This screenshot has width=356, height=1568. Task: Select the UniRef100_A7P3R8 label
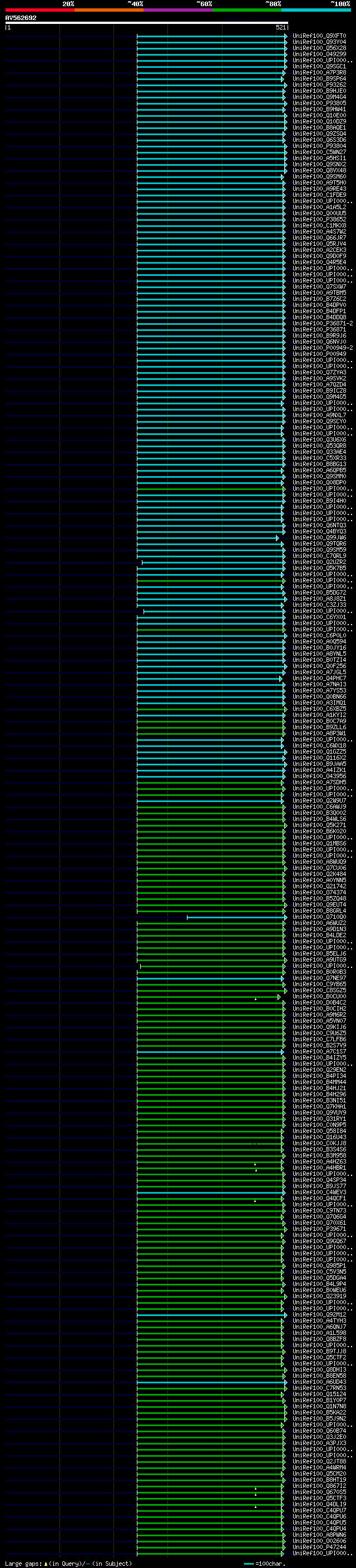coord(319,72)
